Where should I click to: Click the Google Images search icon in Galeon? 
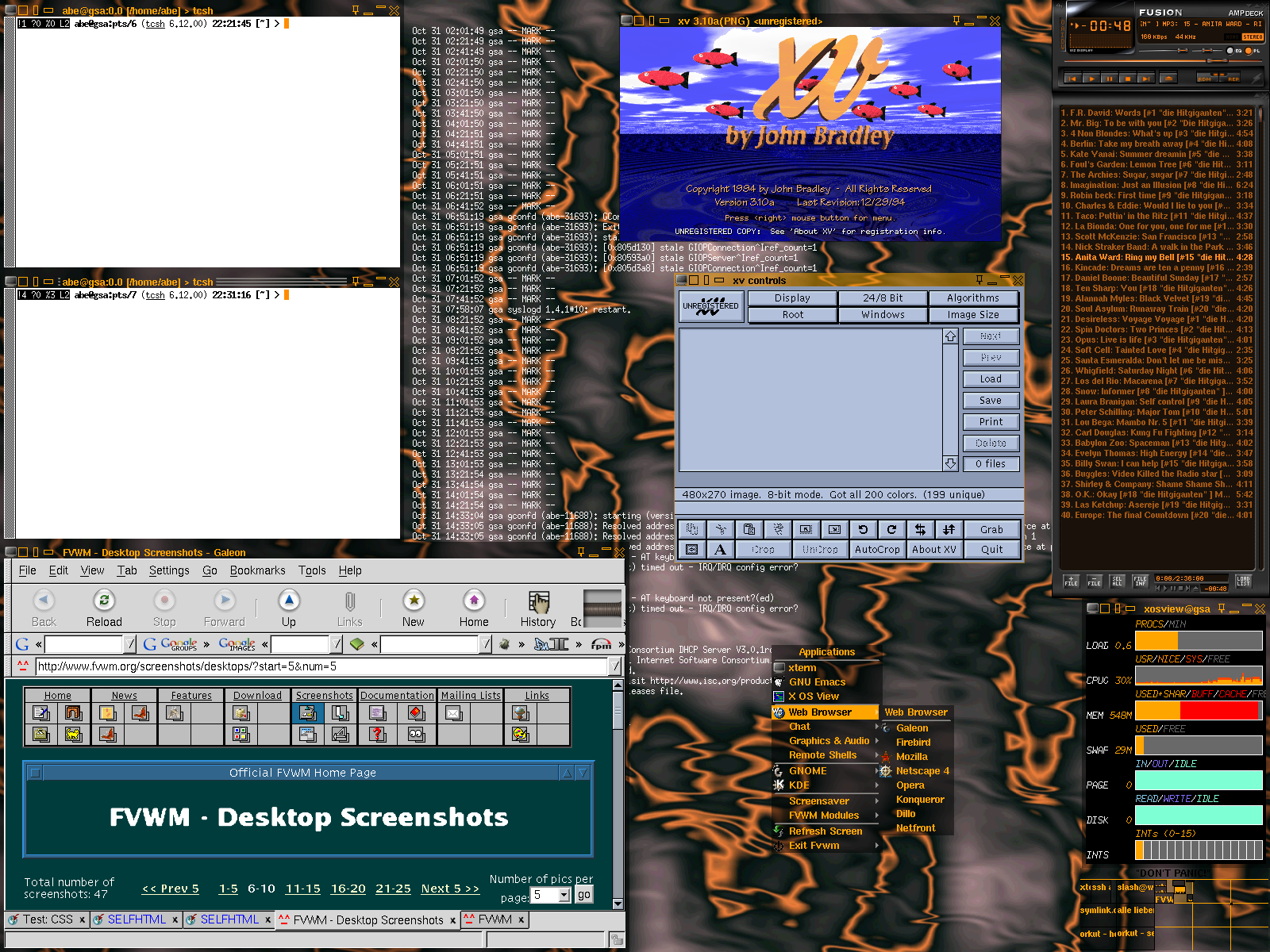(x=236, y=644)
